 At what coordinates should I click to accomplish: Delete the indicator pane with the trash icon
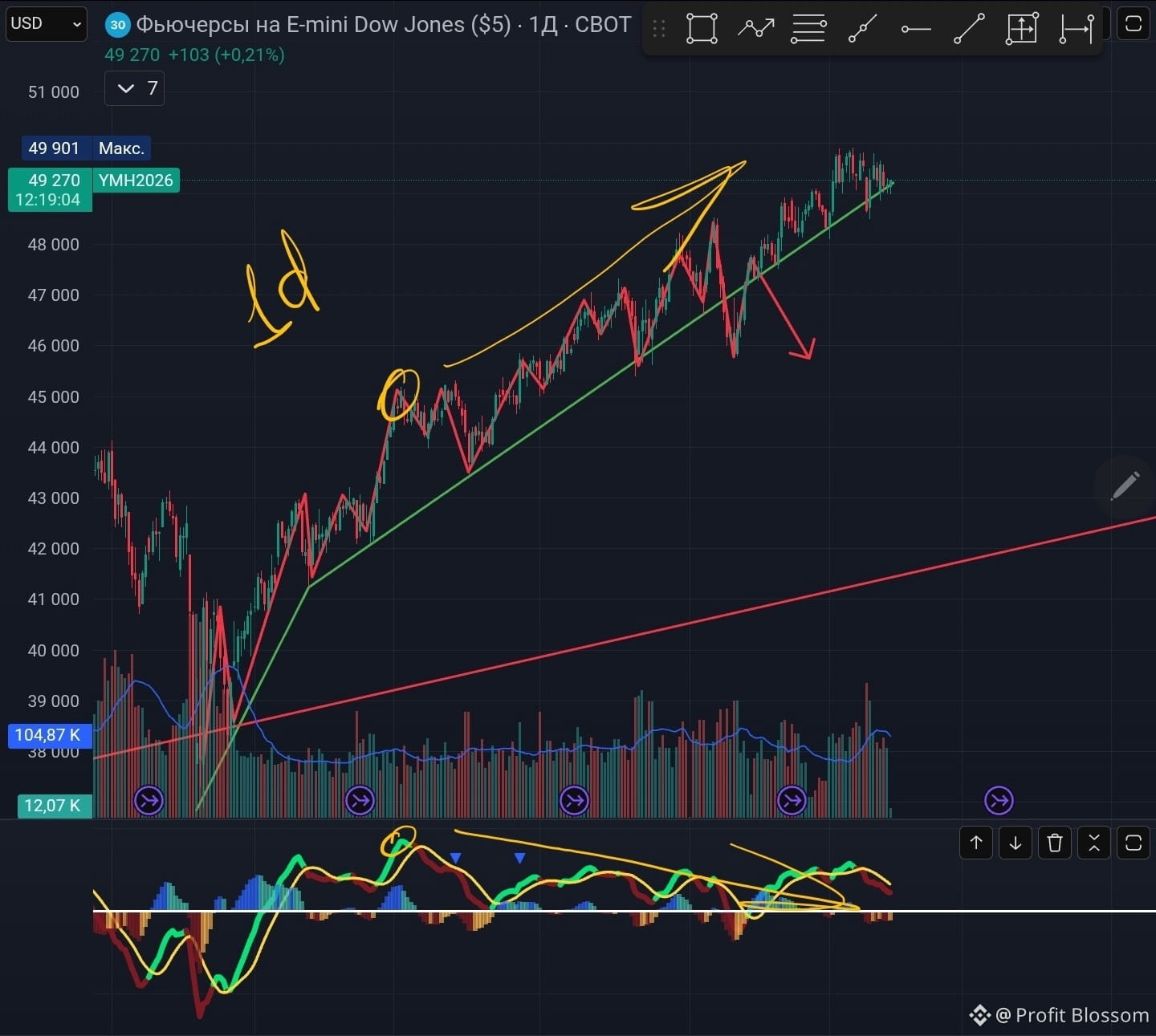click(1055, 843)
